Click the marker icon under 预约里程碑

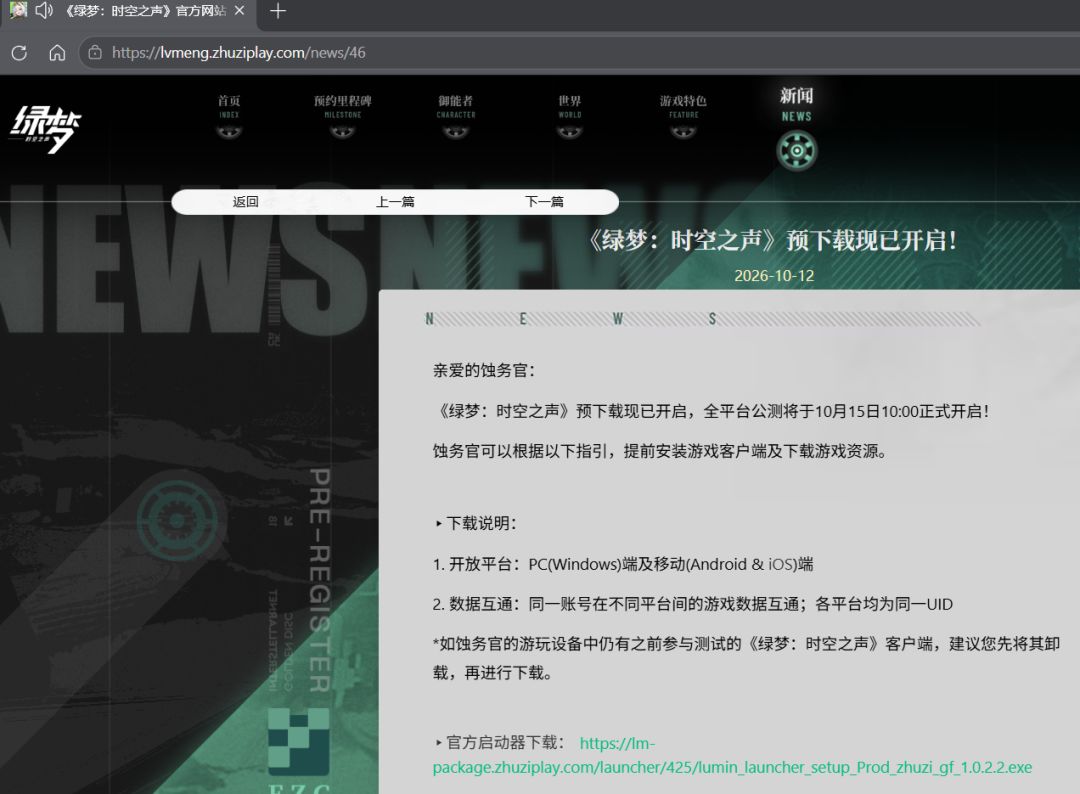point(342,132)
